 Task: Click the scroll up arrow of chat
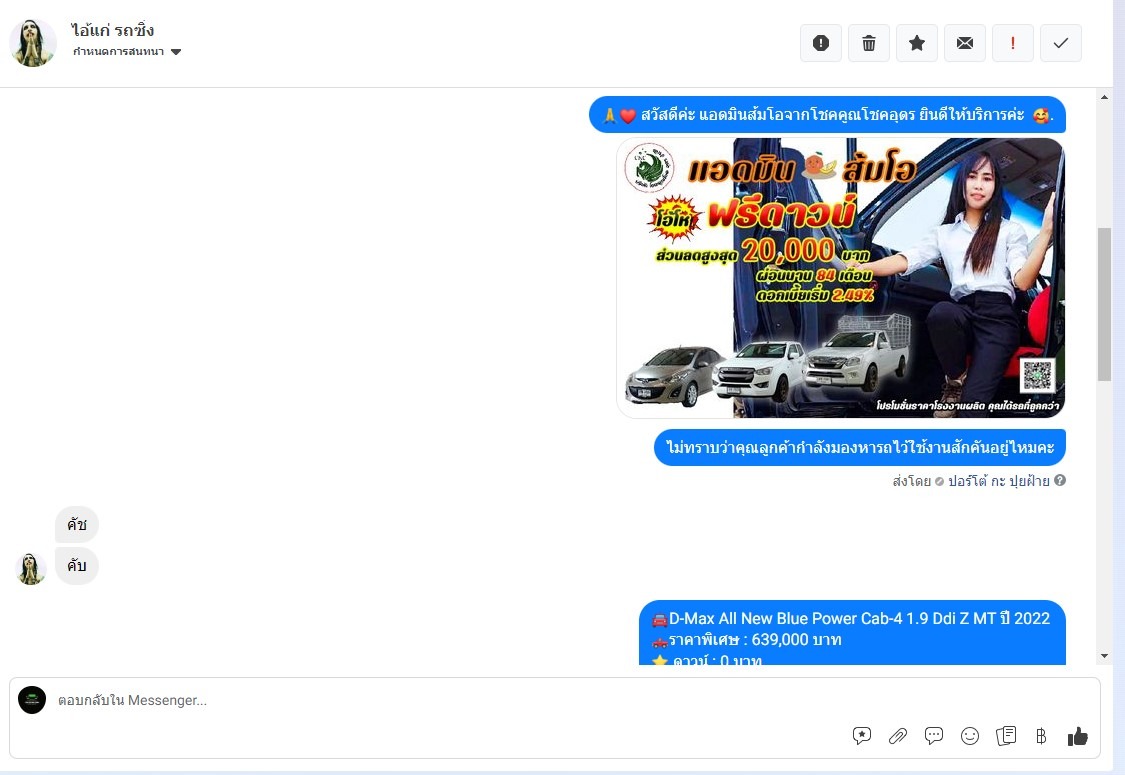pyautogui.click(x=1104, y=97)
